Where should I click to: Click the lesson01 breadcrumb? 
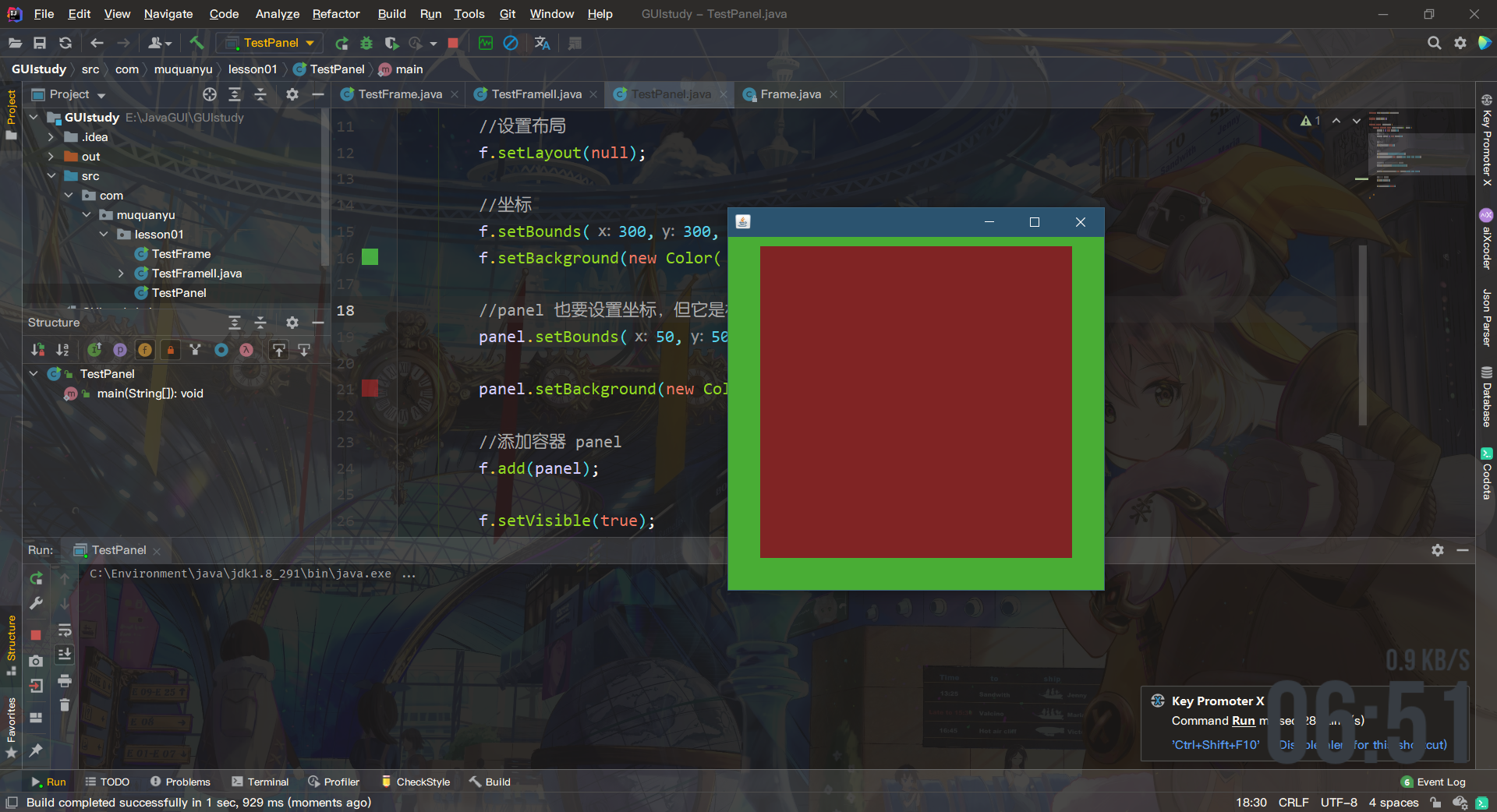tap(253, 69)
